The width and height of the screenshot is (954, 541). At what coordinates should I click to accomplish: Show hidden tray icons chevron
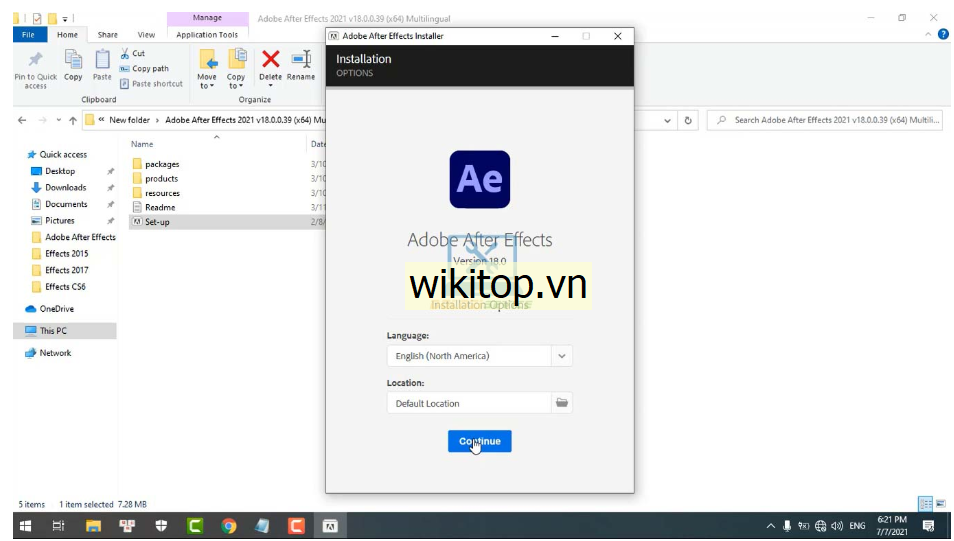[x=771, y=526]
